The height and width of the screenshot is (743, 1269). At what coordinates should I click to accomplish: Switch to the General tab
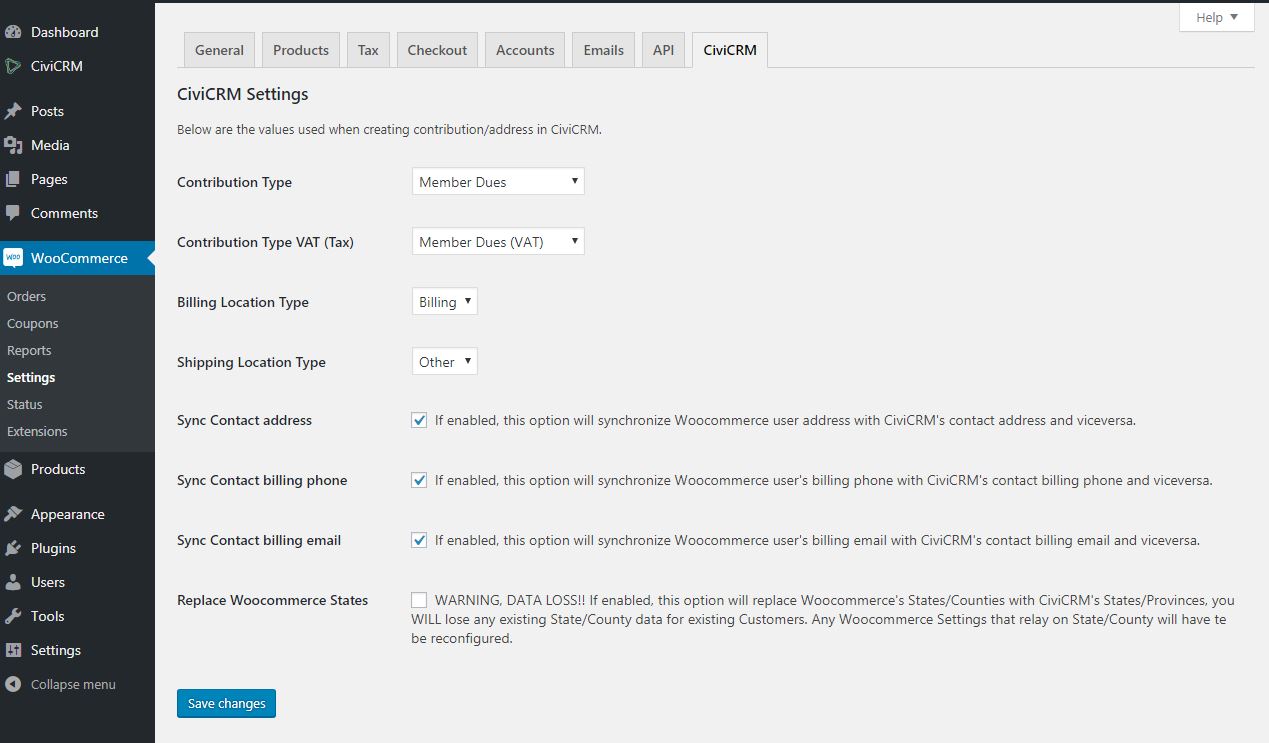(219, 50)
